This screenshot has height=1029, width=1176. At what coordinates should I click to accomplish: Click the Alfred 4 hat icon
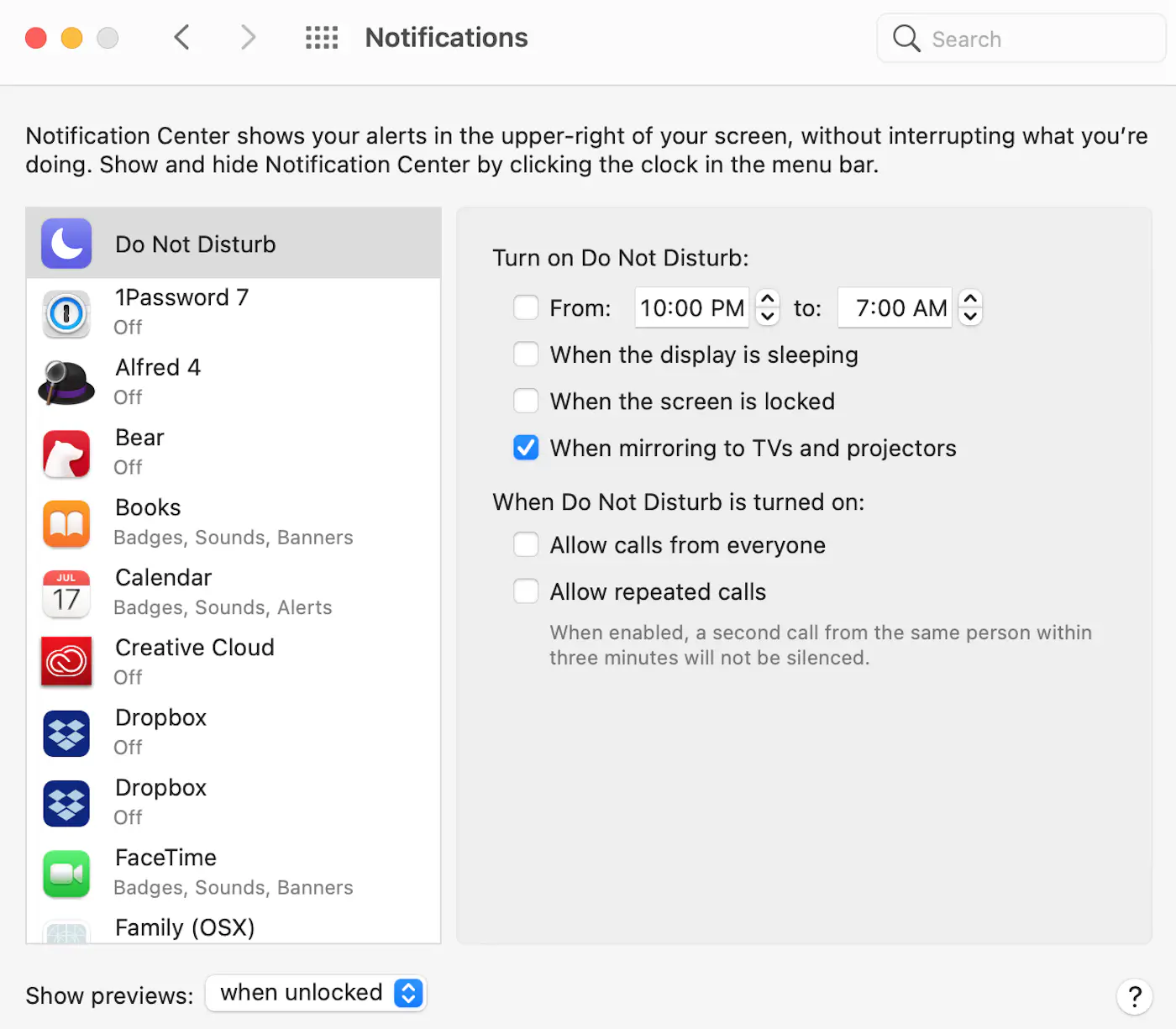pos(66,384)
